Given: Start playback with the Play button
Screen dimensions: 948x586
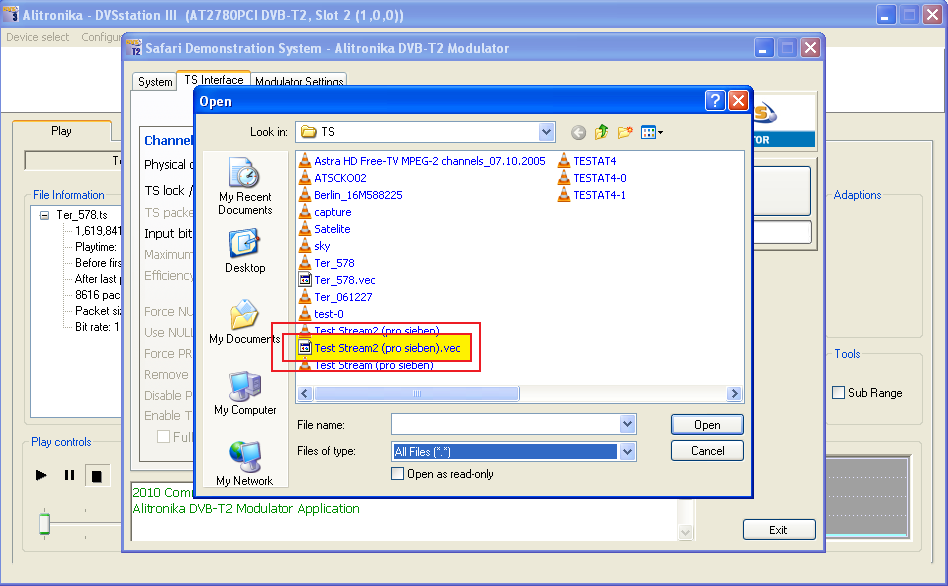Looking at the screenshot, I should 41,475.
